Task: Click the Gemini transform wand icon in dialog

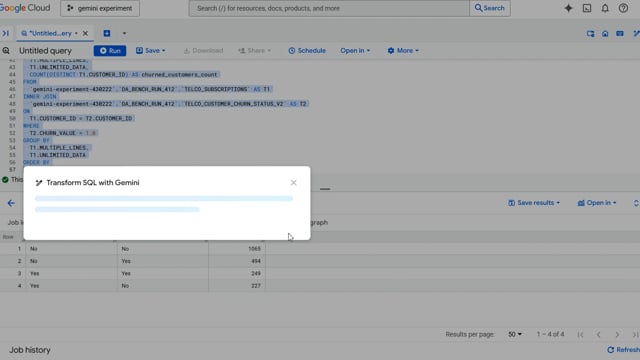Action: click(x=39, y=183)
